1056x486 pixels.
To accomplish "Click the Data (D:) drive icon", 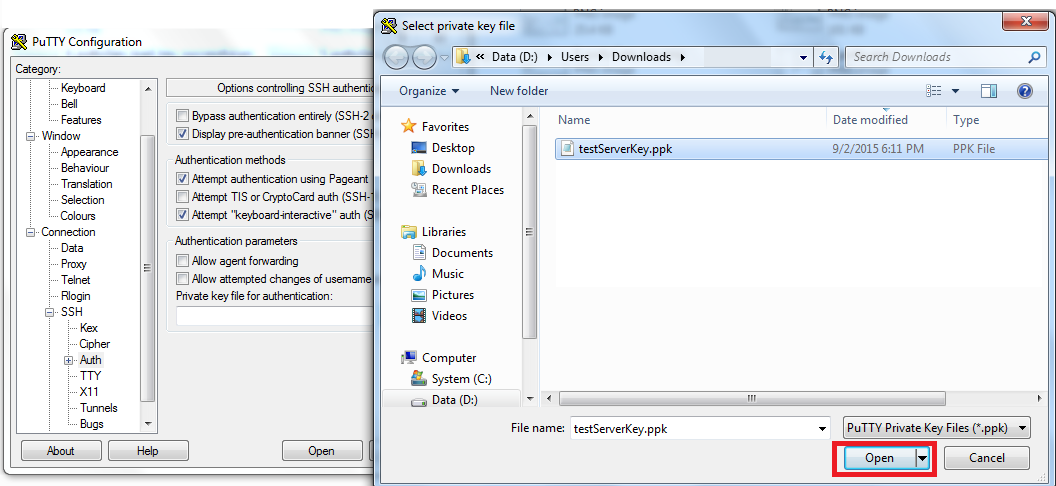I will [419, 400].
